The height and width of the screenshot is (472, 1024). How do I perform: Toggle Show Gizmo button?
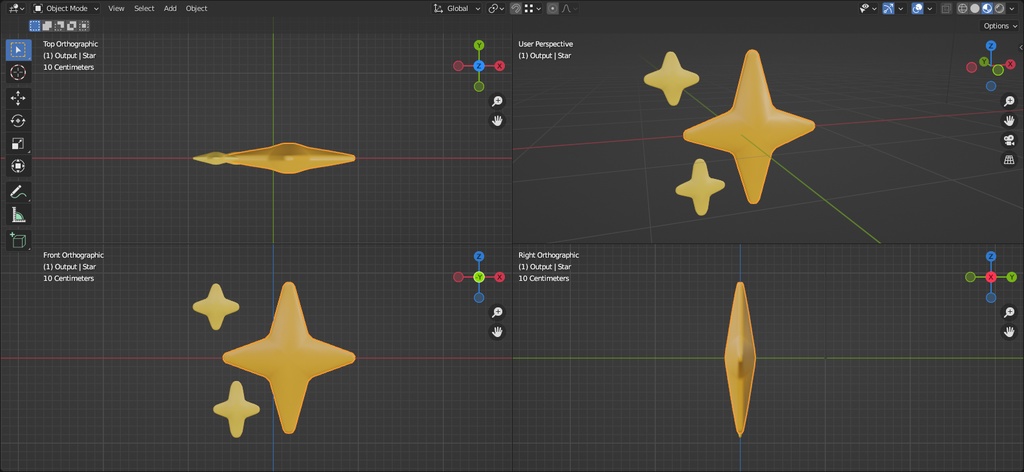coord(888,8)
